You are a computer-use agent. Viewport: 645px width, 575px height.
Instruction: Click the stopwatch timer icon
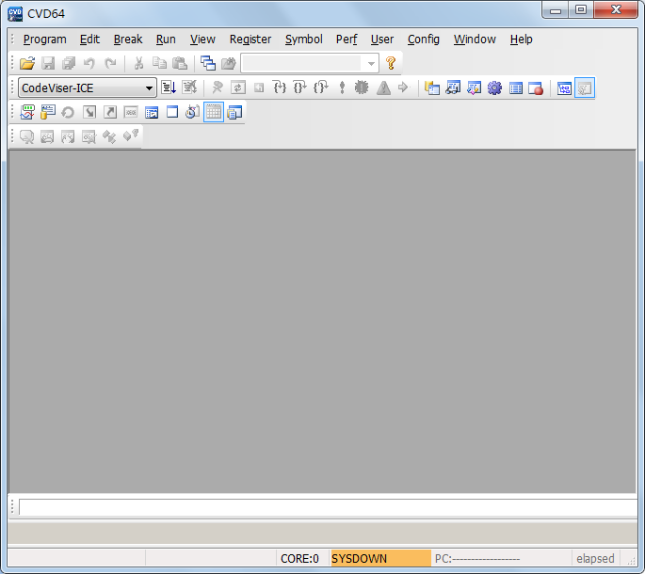193,112
